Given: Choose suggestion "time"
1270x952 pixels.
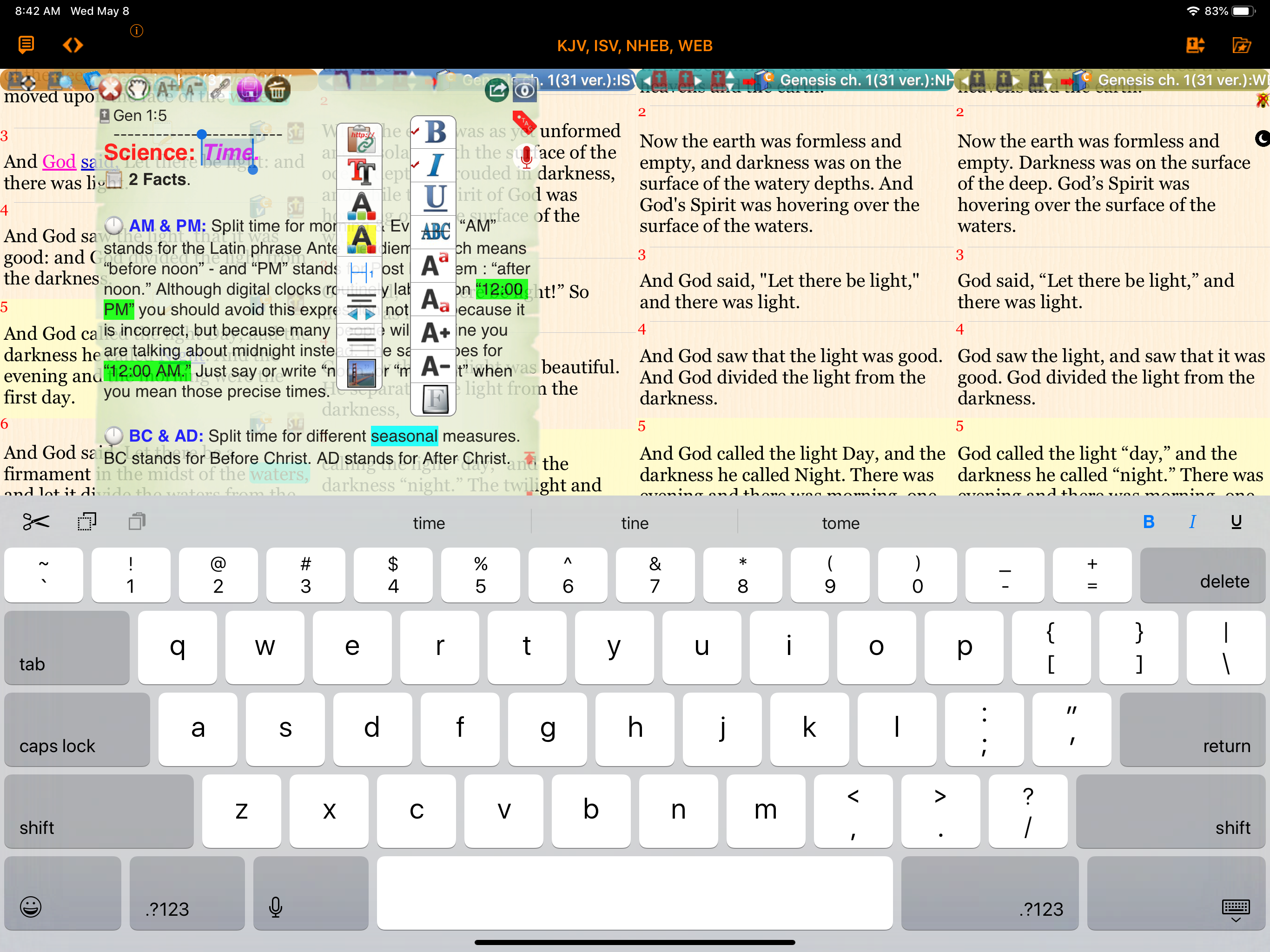Looking at the screenshot, I should pos(429,523).
